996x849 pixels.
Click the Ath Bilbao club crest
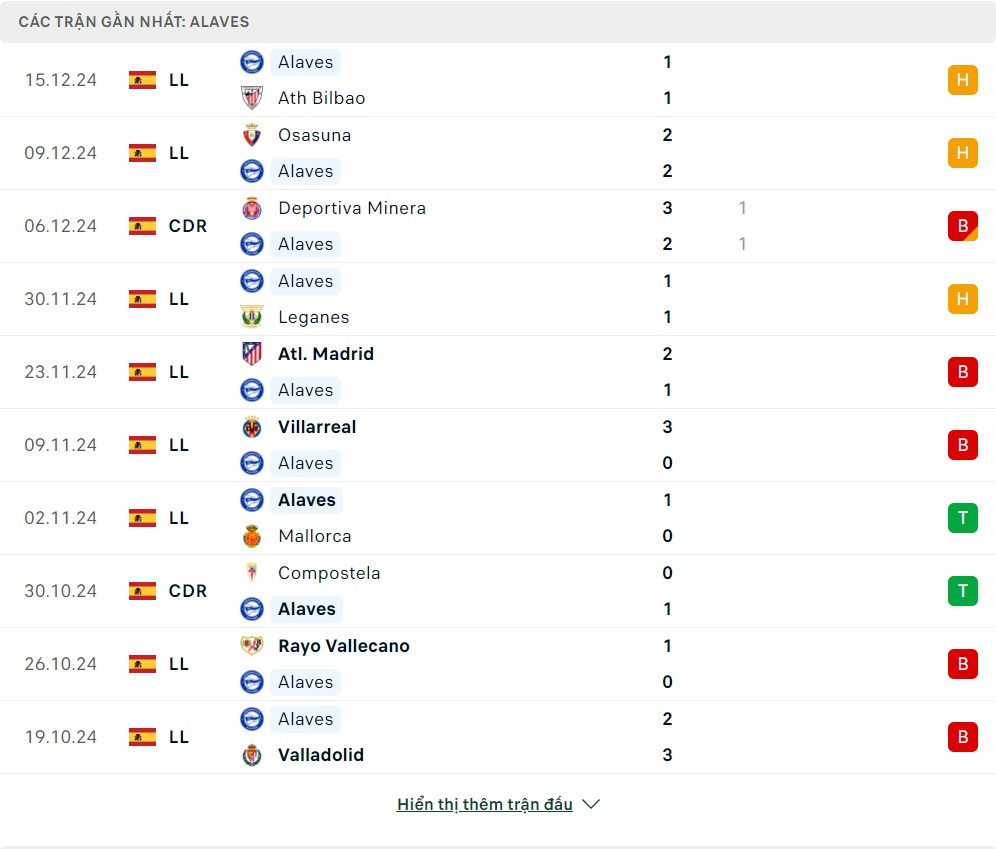pyautogui.click(x=252, y=98)
